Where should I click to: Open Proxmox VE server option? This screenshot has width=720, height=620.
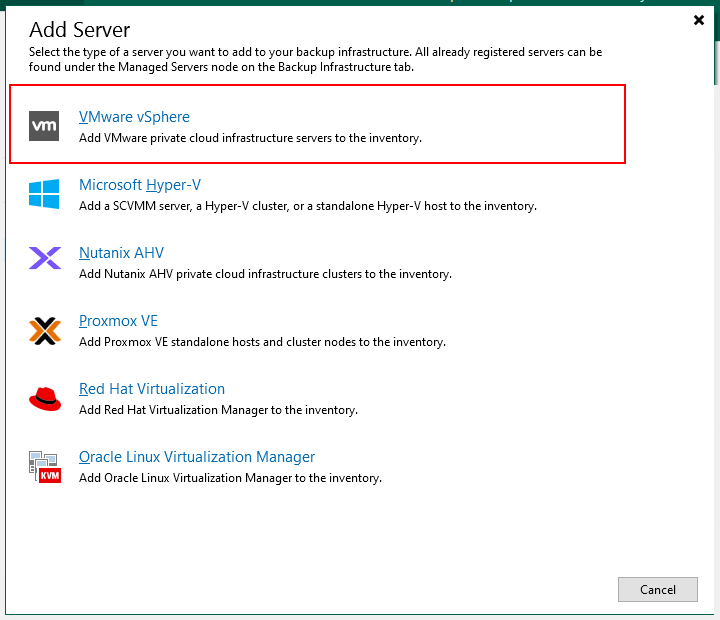coord(118,321)
